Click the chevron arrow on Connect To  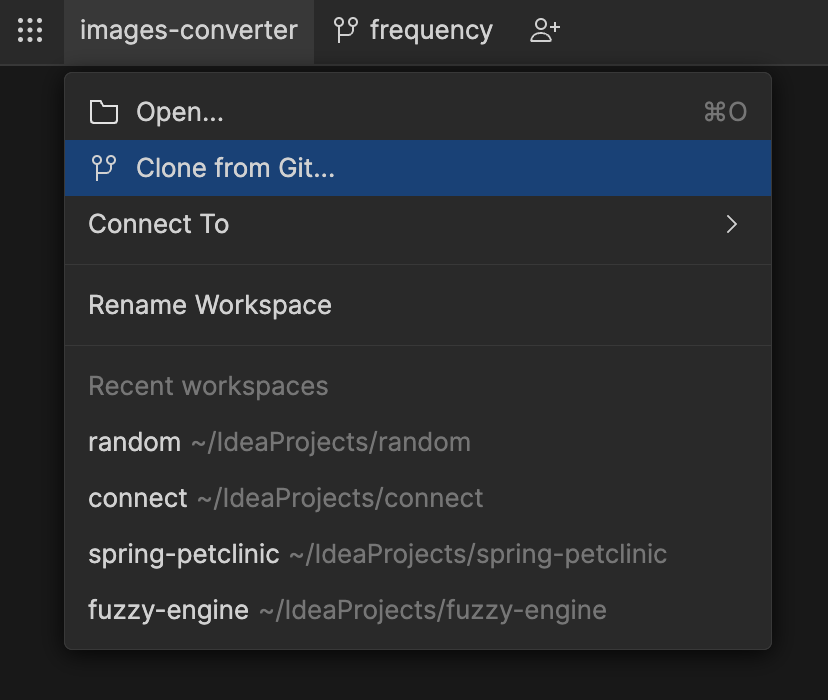(731, 224)
